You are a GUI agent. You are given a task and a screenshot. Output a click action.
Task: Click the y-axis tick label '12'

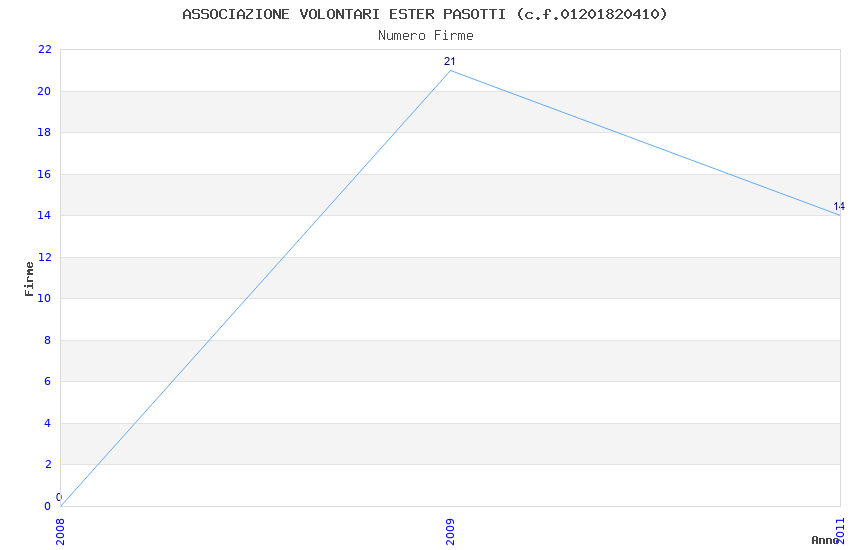44,257
